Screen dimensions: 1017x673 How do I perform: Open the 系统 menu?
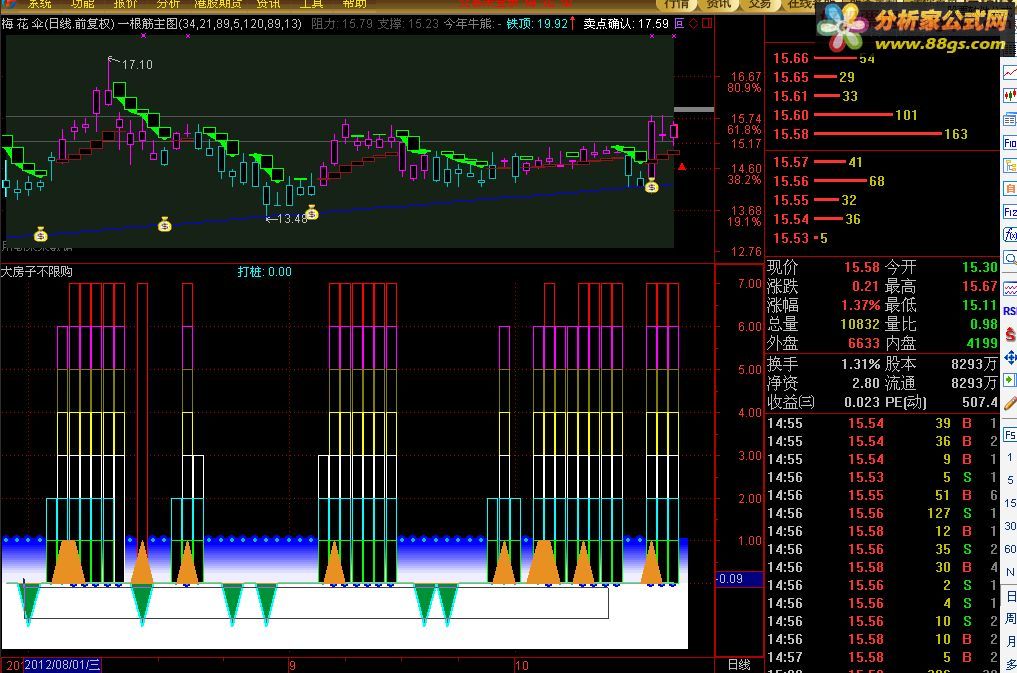tap(40, 4)
